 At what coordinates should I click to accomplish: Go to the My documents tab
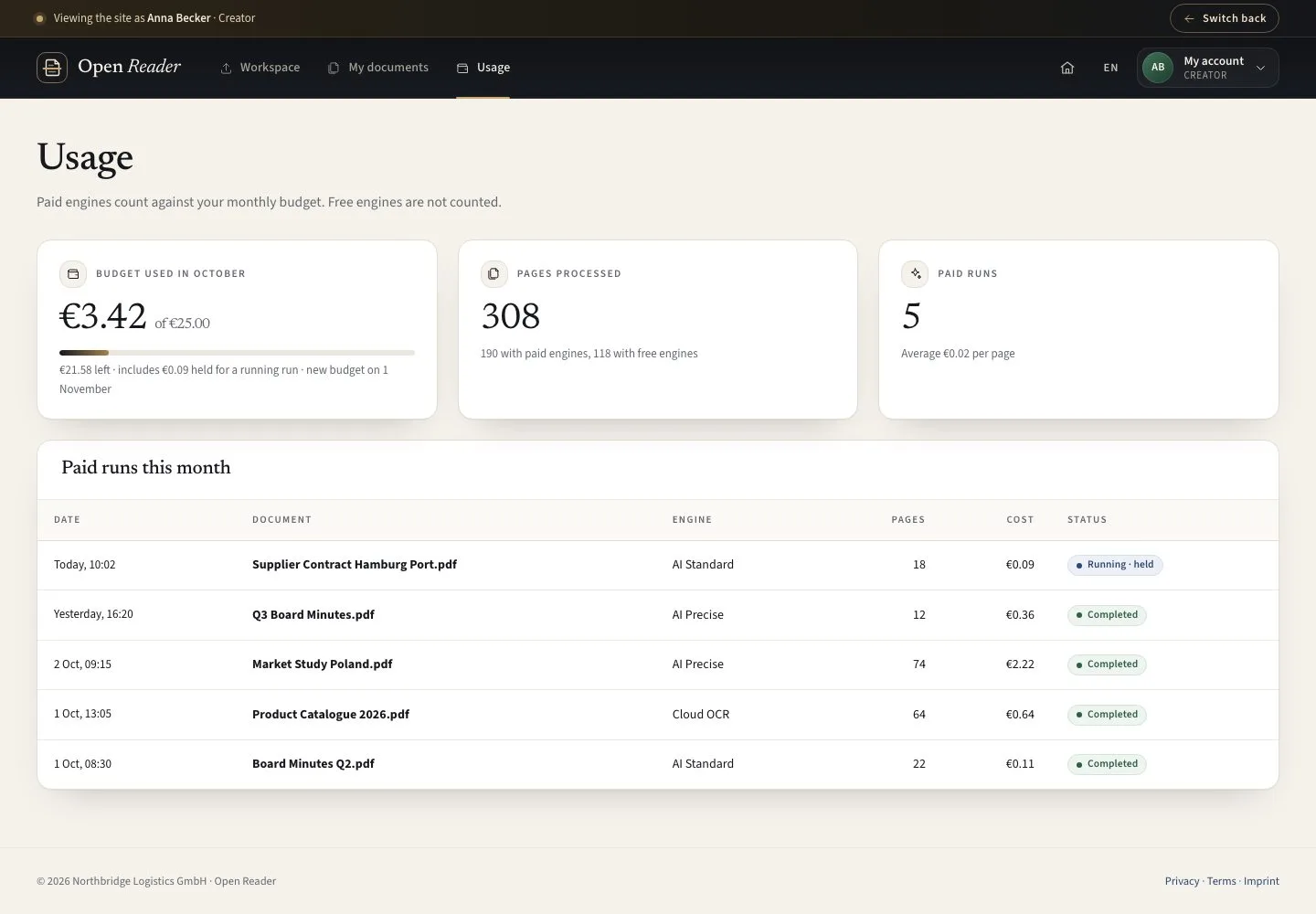[x=378, y=68]
